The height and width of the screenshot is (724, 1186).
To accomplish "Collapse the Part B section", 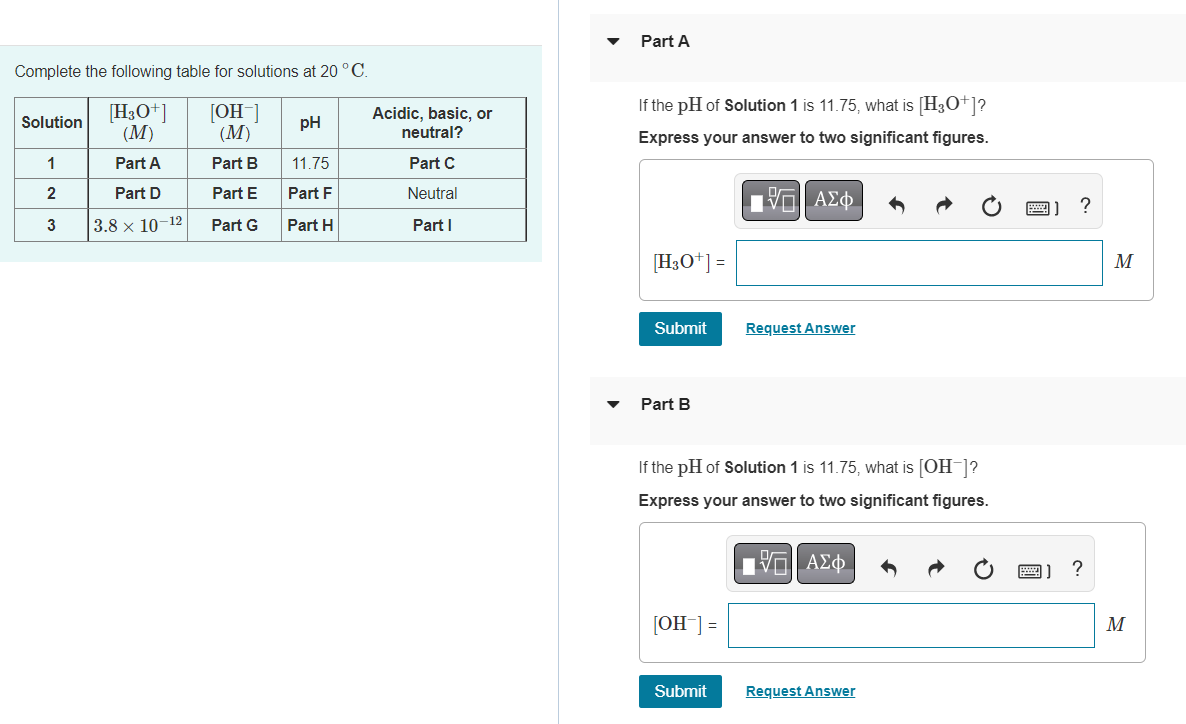I will tap(613, 404).
